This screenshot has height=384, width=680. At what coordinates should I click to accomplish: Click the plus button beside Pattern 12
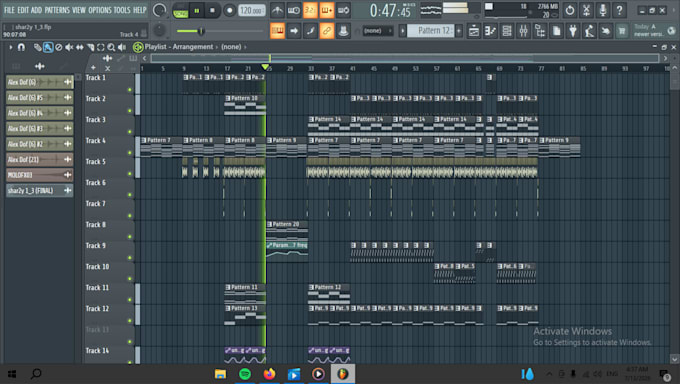tap(459, 31)
